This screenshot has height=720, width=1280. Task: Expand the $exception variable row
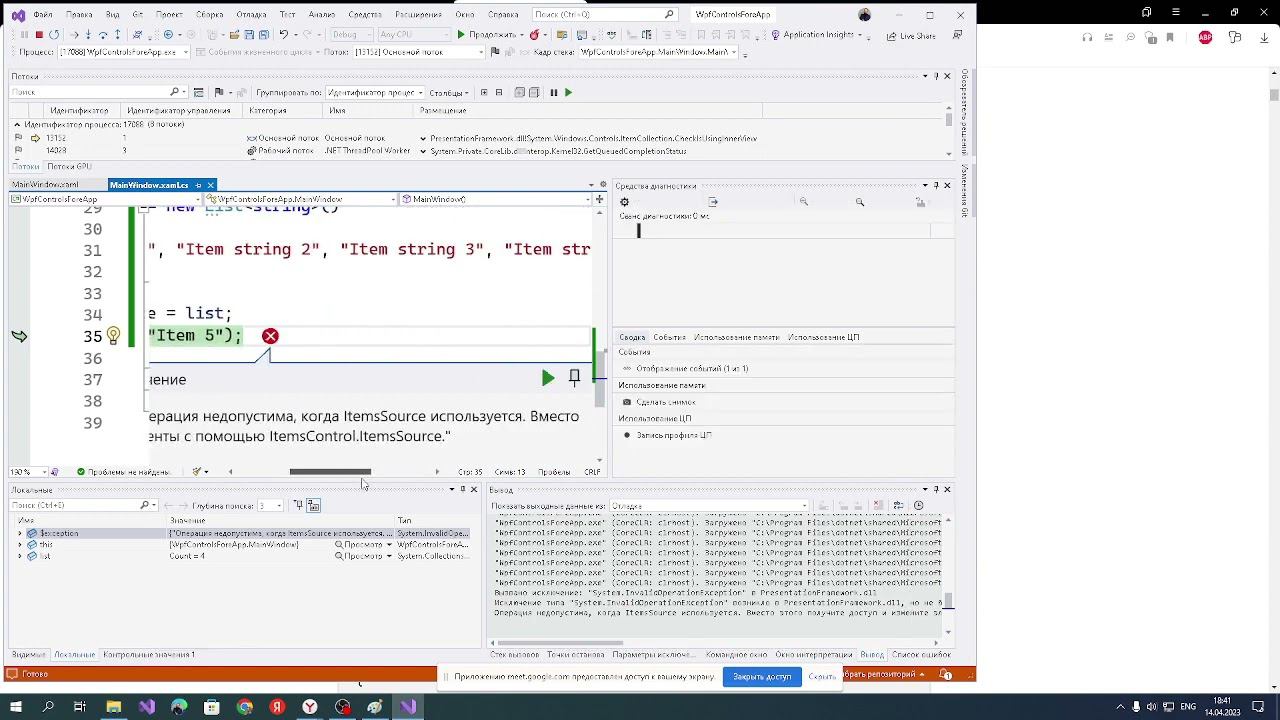[19, 534]
